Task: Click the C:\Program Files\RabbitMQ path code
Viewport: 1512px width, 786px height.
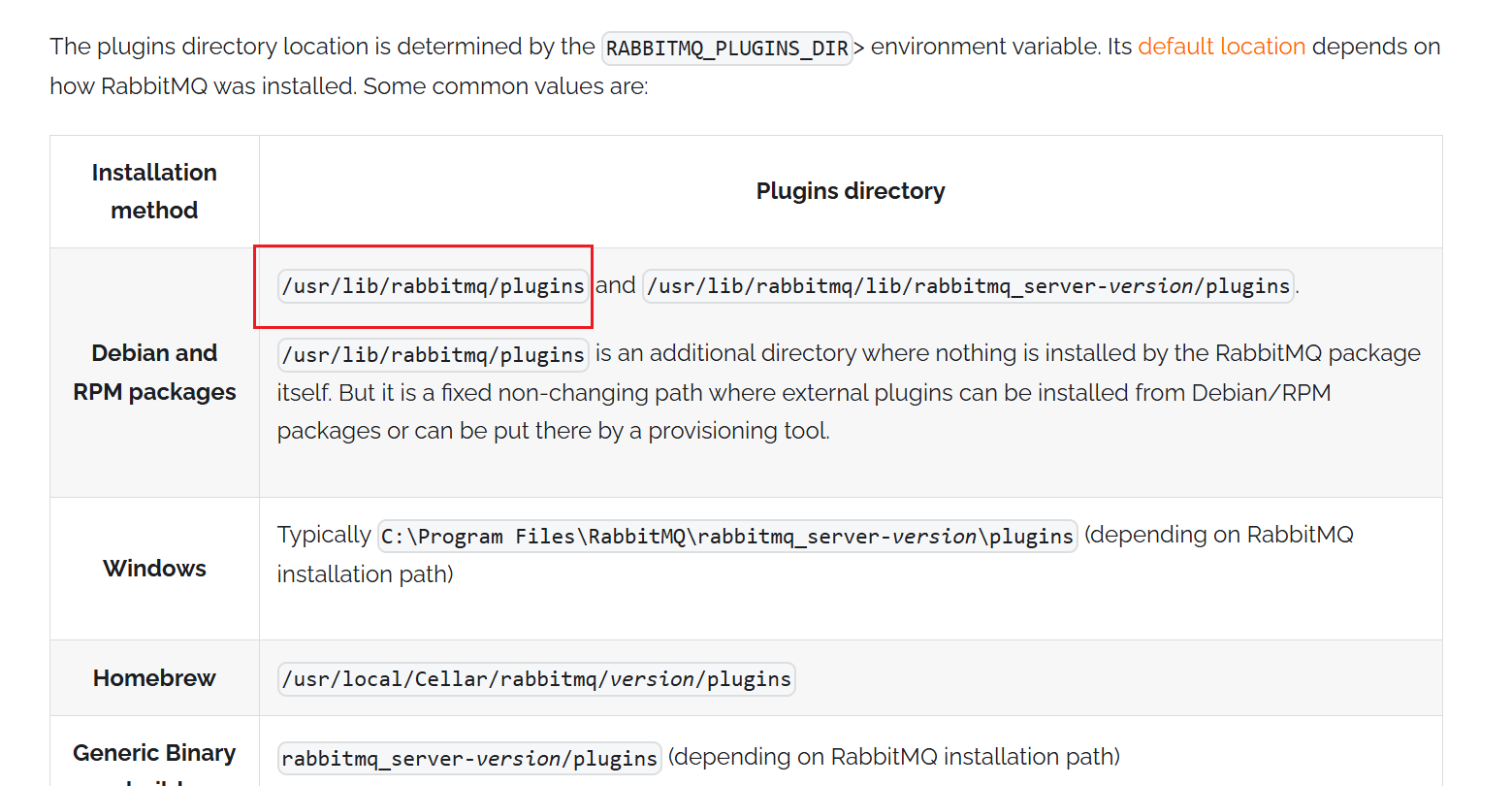Action: (727, 536)
